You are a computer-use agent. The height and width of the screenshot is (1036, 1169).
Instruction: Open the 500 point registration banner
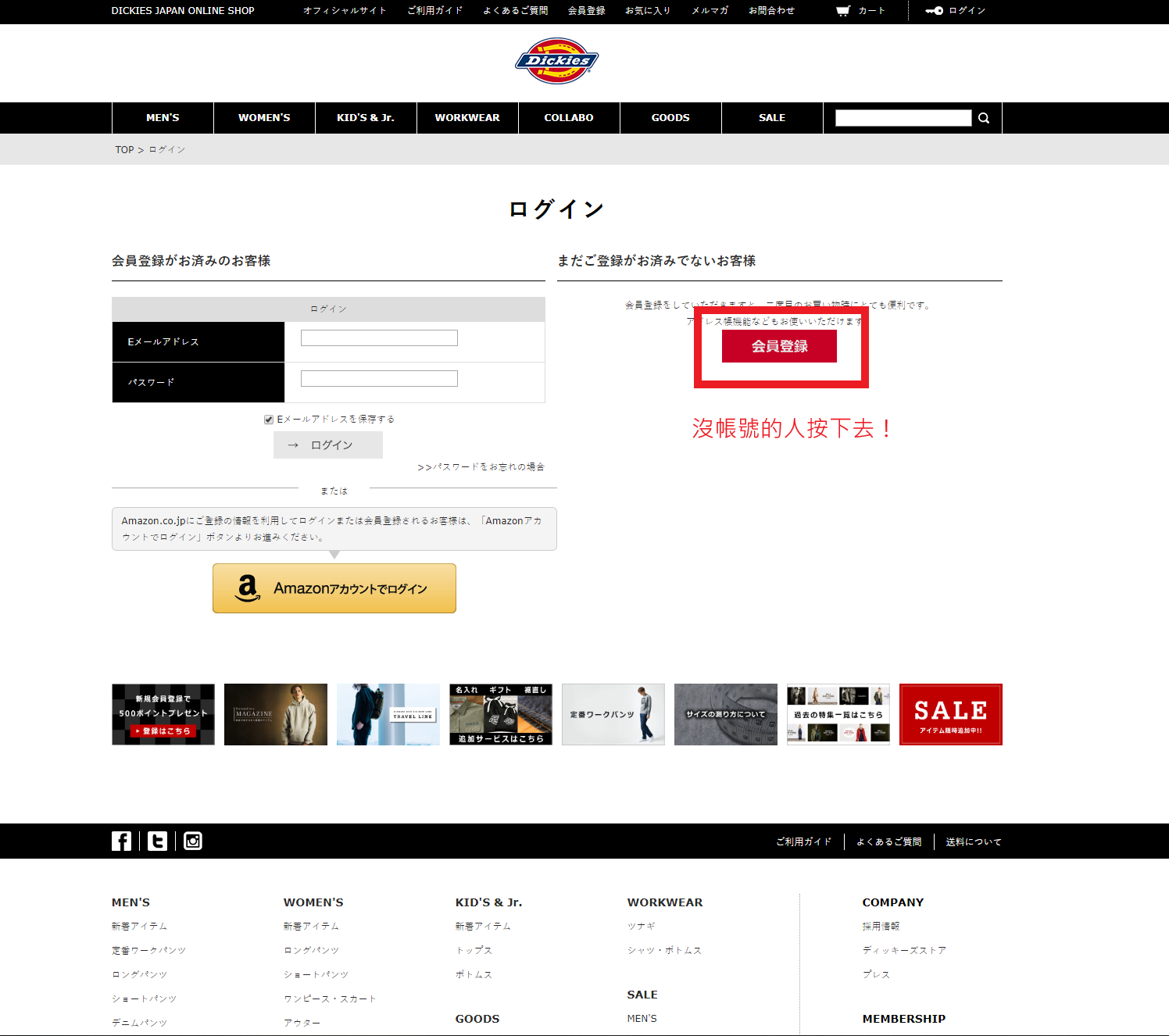pos(163,714)
